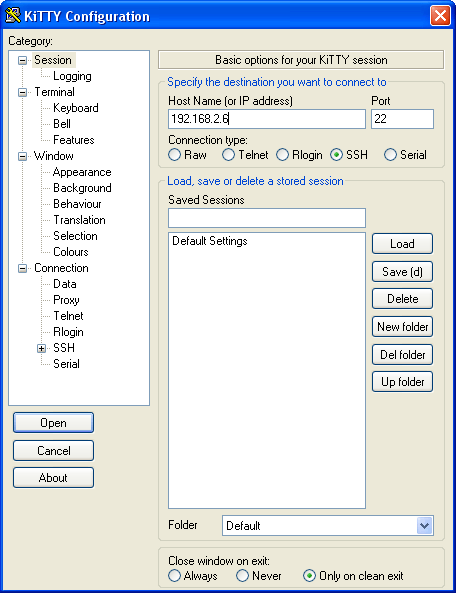The width and height of the screenshot is (456, 593).
Task: Select Default Settings in session list
Action: pos(210,241)
